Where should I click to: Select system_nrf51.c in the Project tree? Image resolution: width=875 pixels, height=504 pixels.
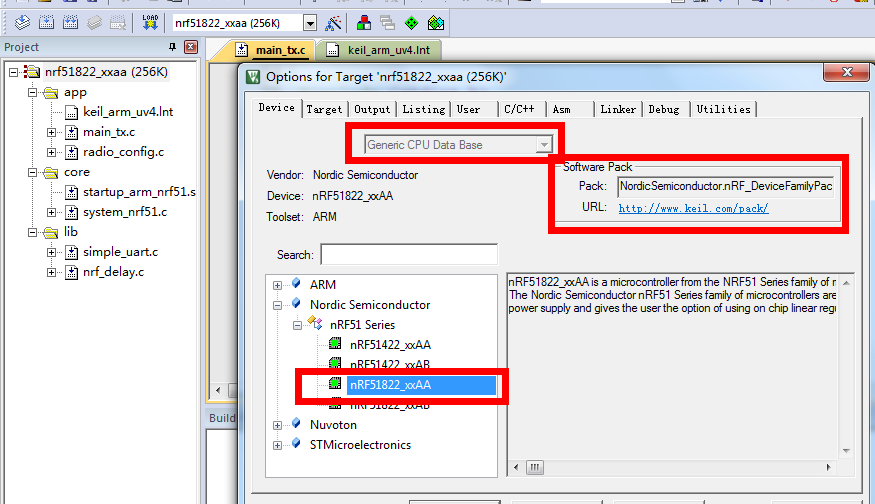(x=125, y=212)
